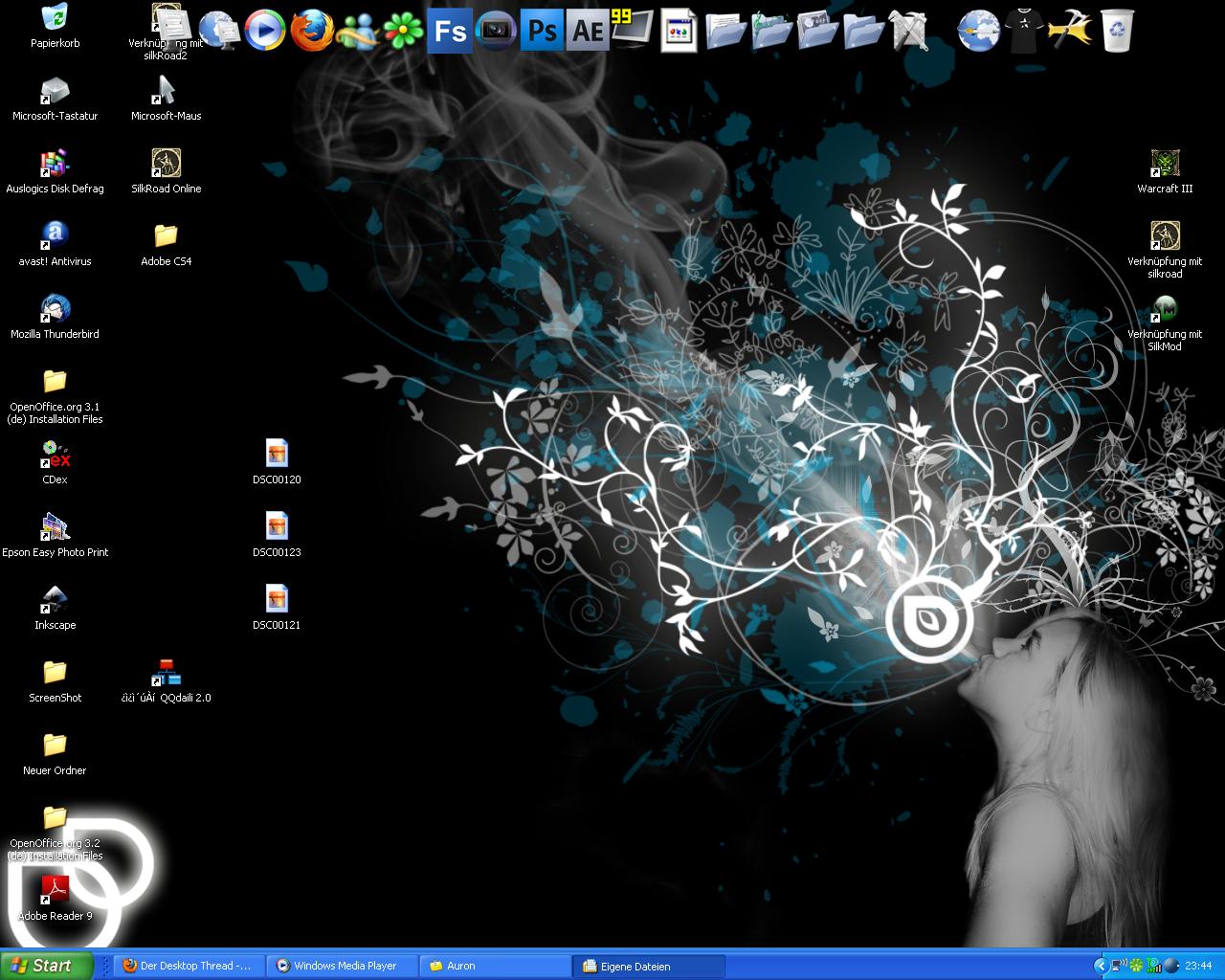Image resolution: width=1225 pixels, height=980 pixels.
Task: Expand hidden system tray icons arrow
Action: pyautogui.click(x=1102, y=966)
